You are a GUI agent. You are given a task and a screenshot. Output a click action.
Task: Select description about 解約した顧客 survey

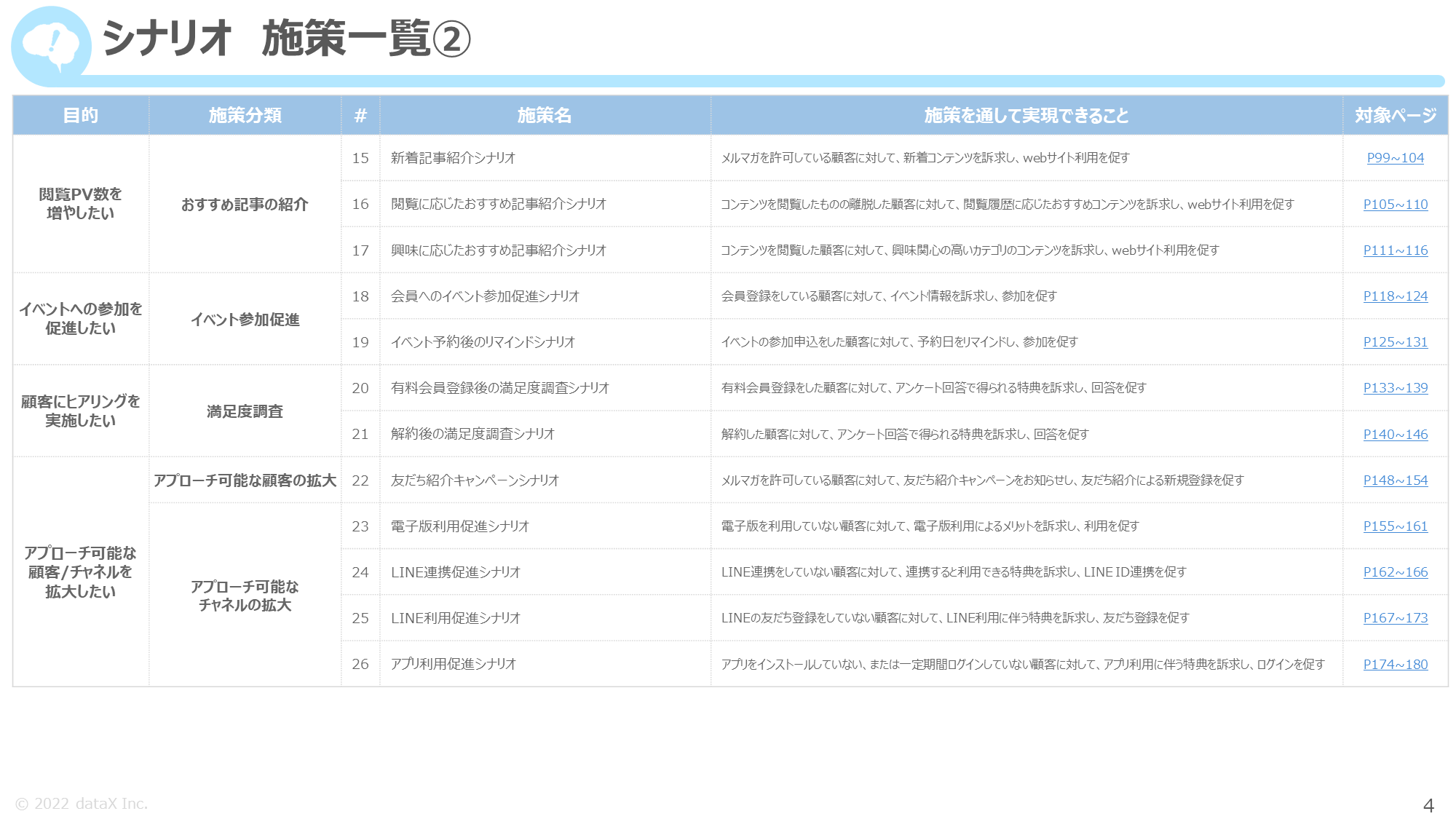click(x=1026, y=434)
